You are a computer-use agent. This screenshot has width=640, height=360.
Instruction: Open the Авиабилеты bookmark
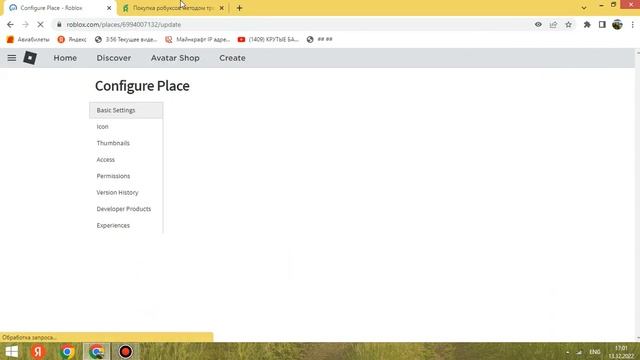(28, 40)
